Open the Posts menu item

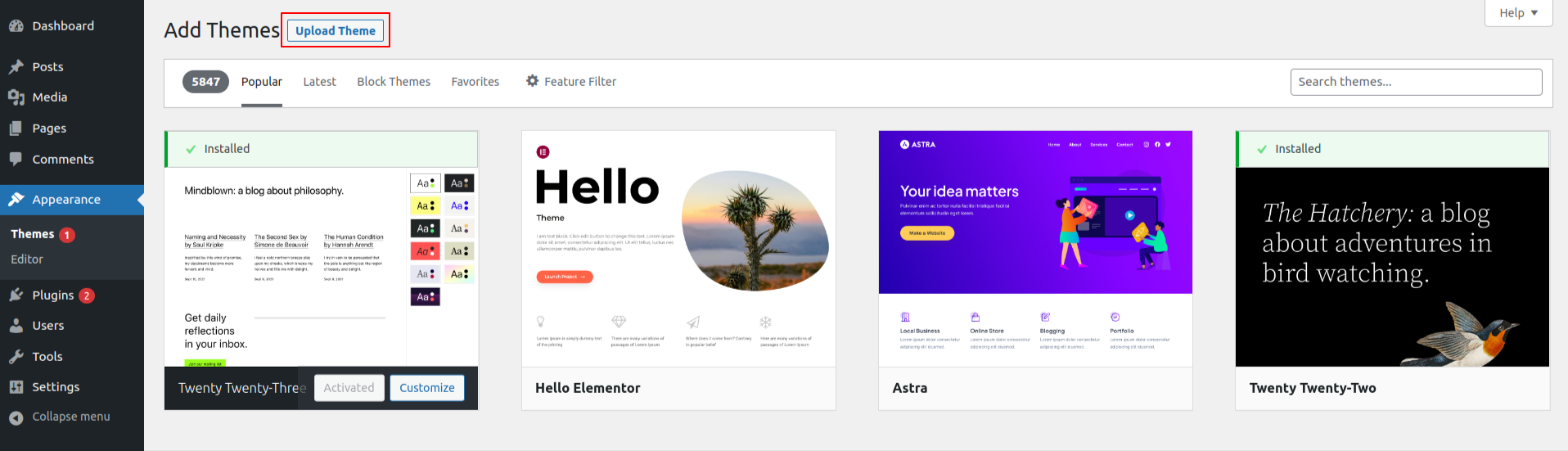[x=72, y=67]
